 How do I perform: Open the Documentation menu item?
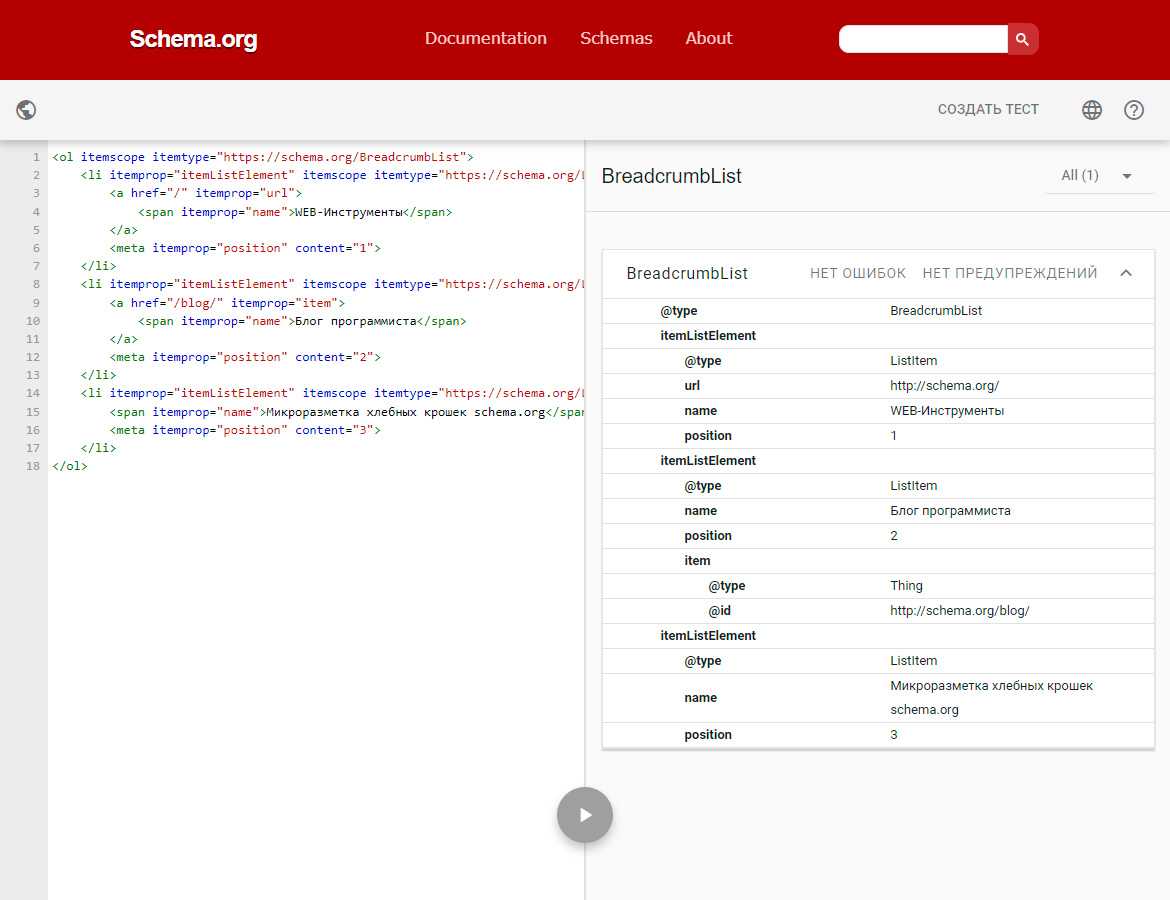486,38
